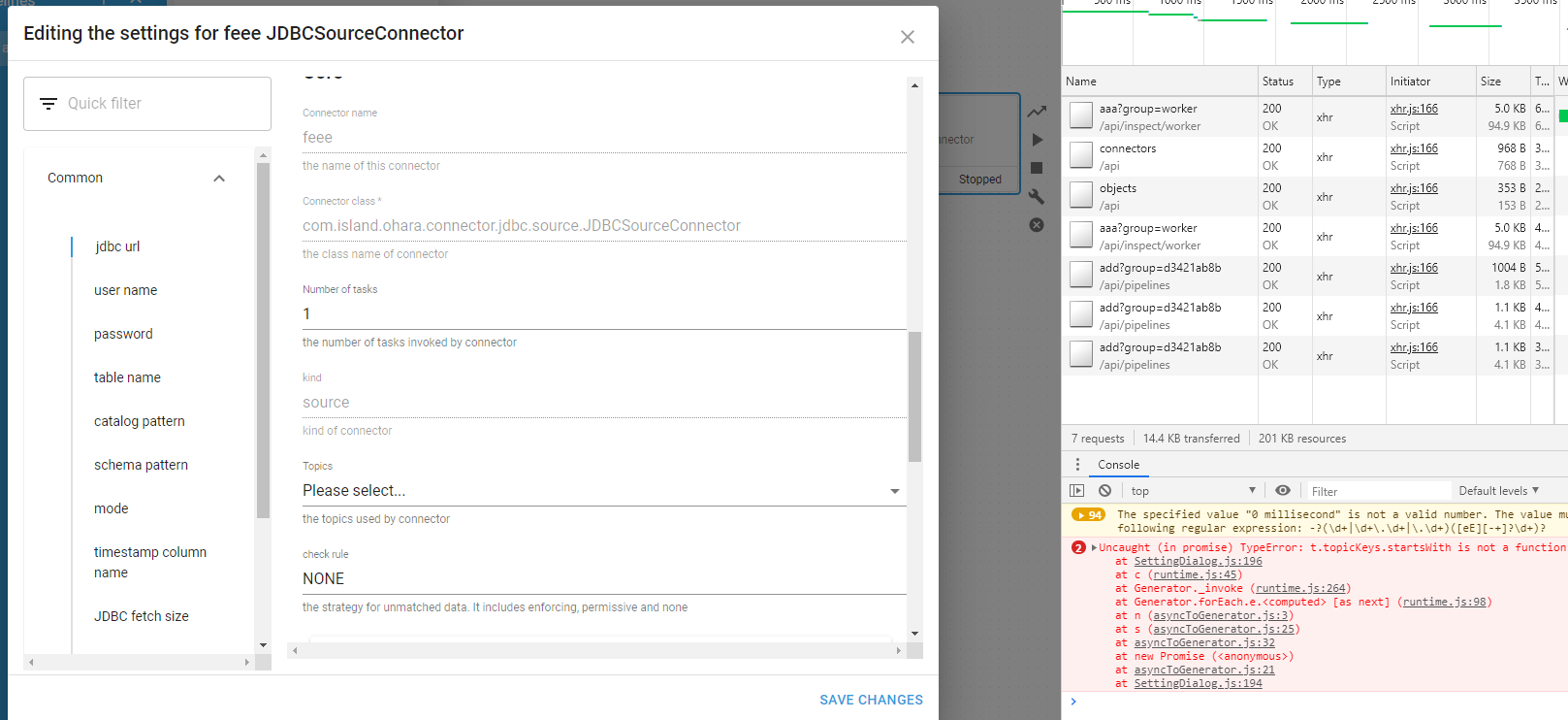Select user name setting
Viewport: 1568px width, 720px height.
coord(125,290)
